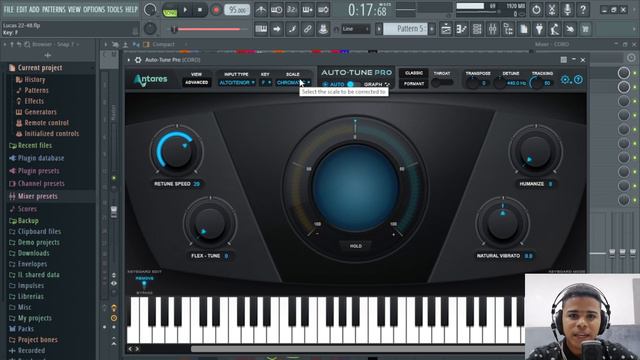Click the Auto-Tune plugin options gear in title bar
Image resolution: width=640 pixels, height=360 pixels.
(138, 60)
